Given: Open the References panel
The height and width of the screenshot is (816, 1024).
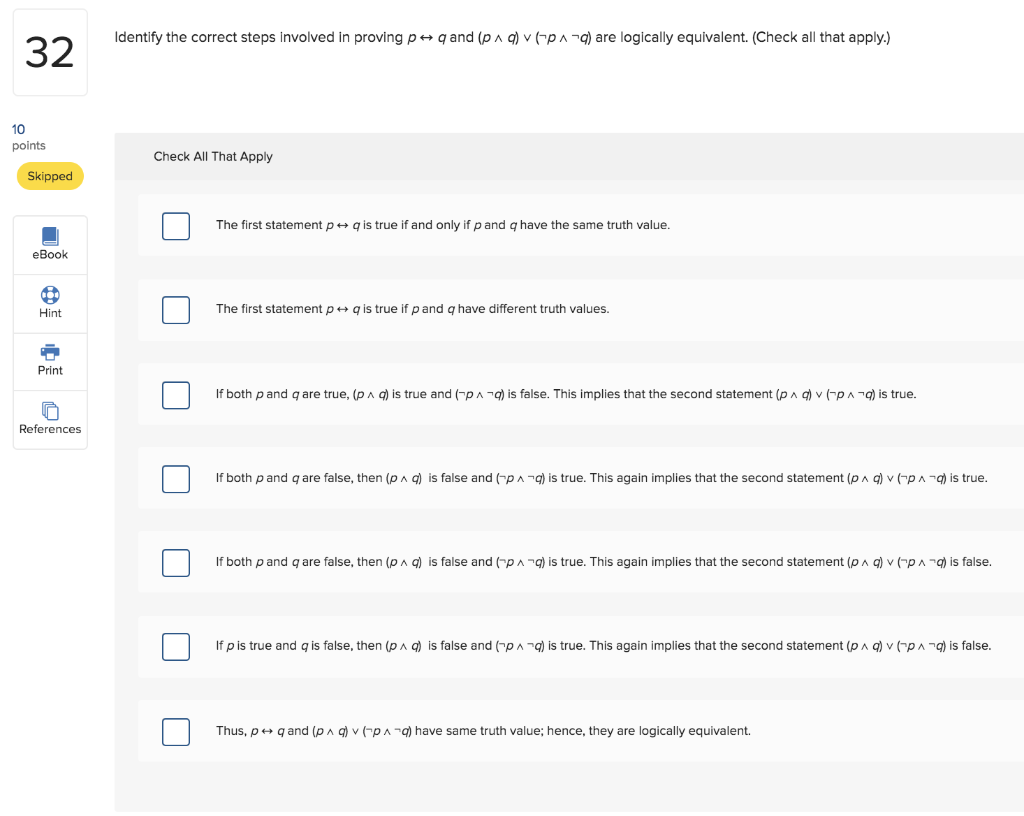Looking at the screenshot, I should 50,419.
